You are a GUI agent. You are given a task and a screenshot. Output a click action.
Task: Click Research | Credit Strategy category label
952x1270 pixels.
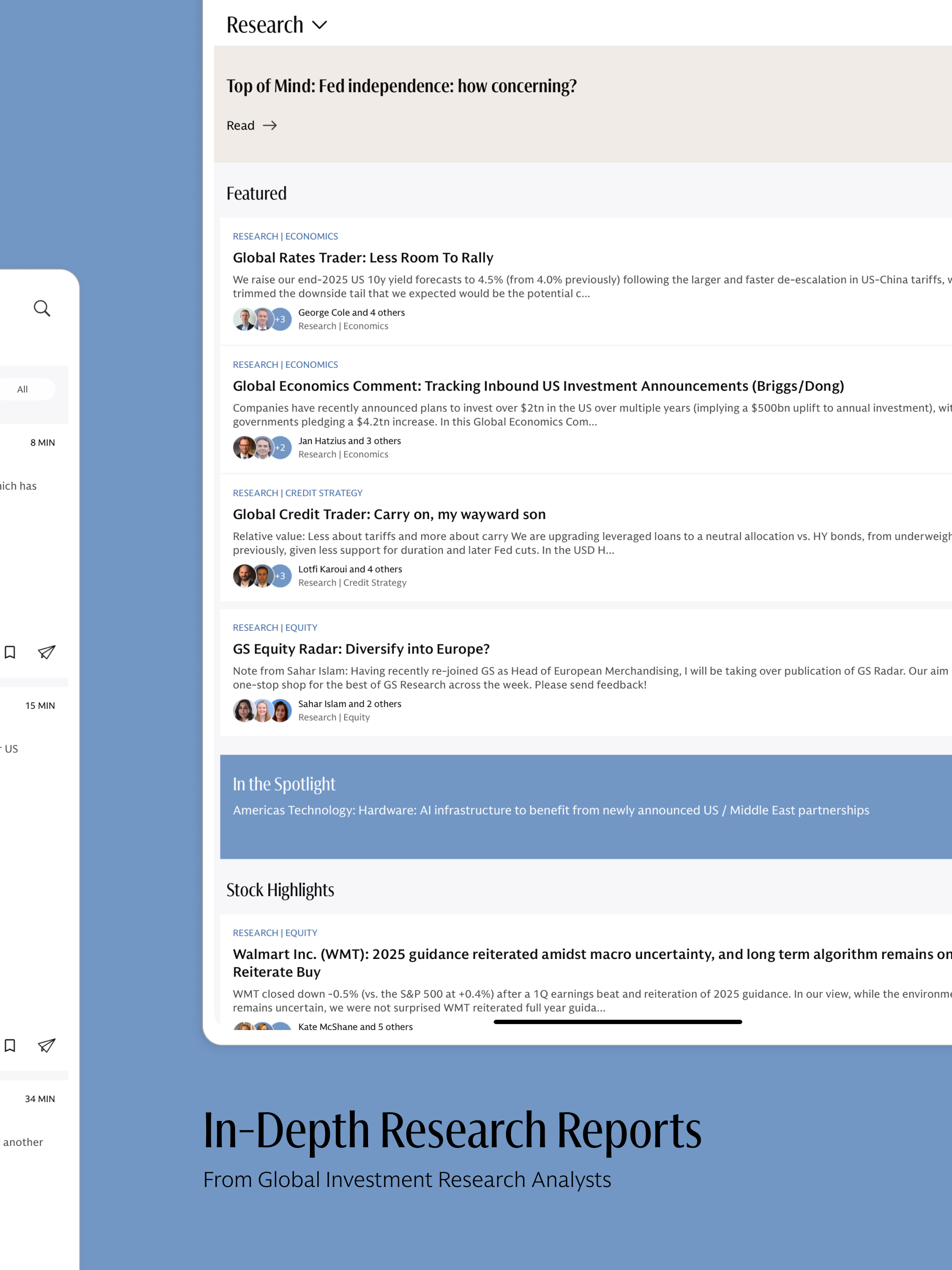point(297,493)
